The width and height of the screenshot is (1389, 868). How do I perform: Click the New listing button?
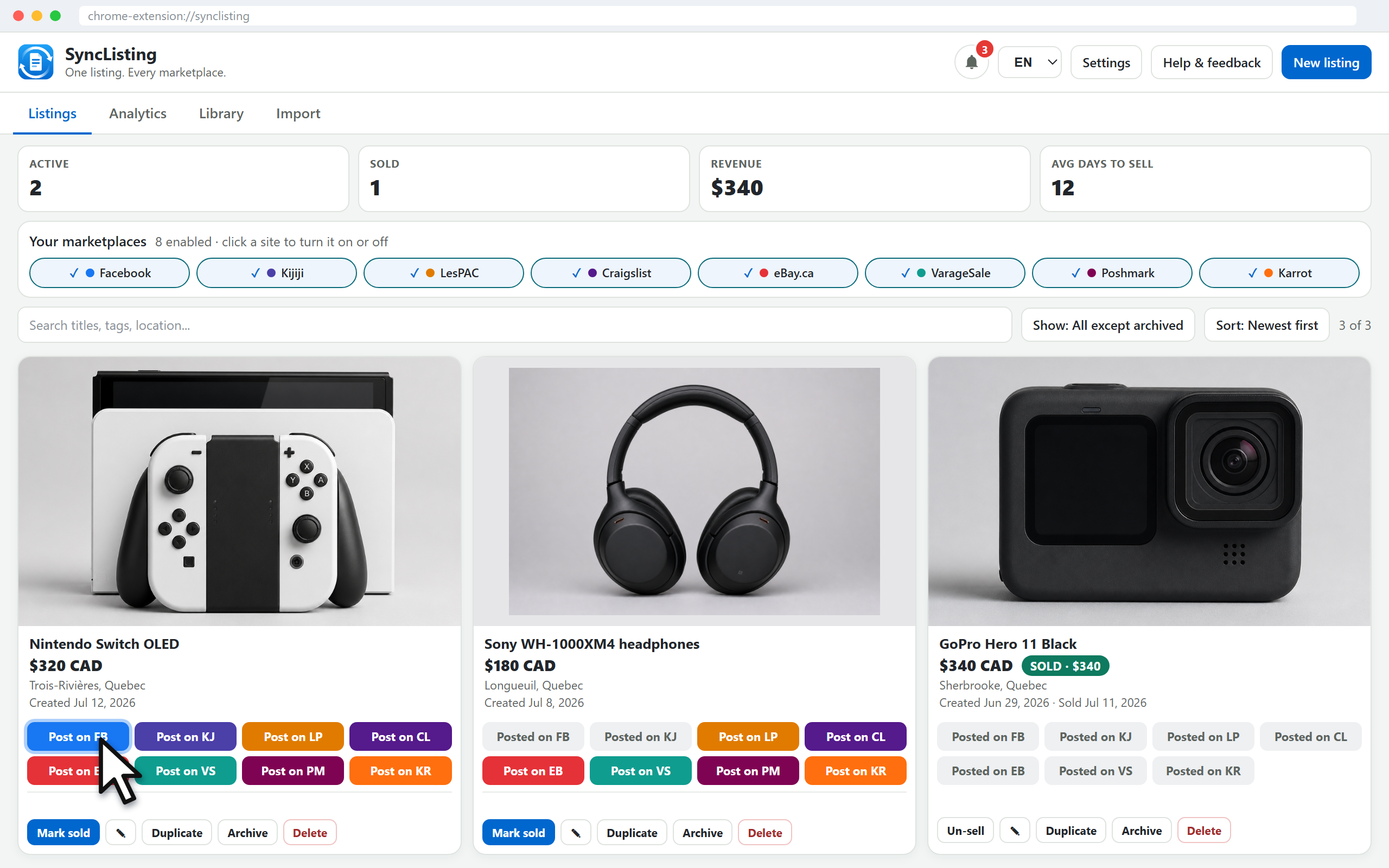1326,62
